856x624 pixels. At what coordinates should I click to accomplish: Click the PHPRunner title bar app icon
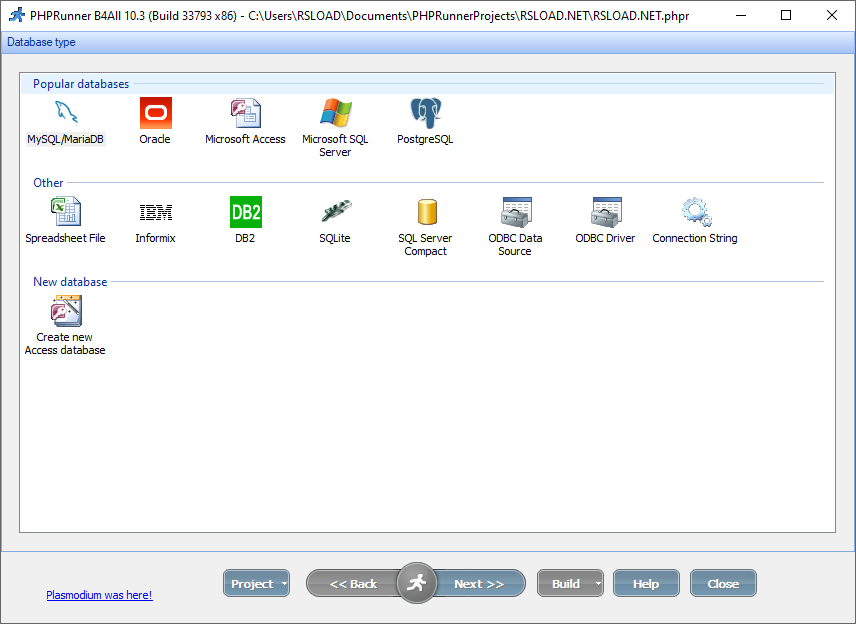[x=17, y=15]
